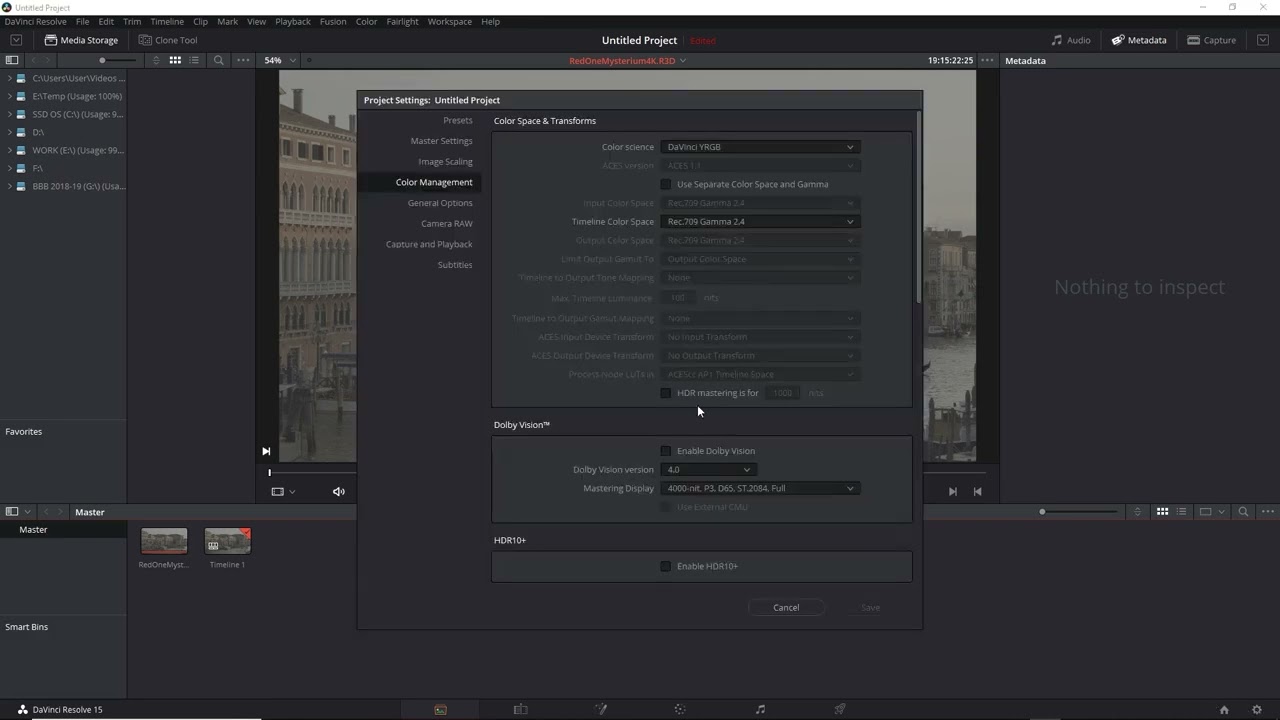
Task: Enable HDR10+ checkbox
Action: click(666, 566)
